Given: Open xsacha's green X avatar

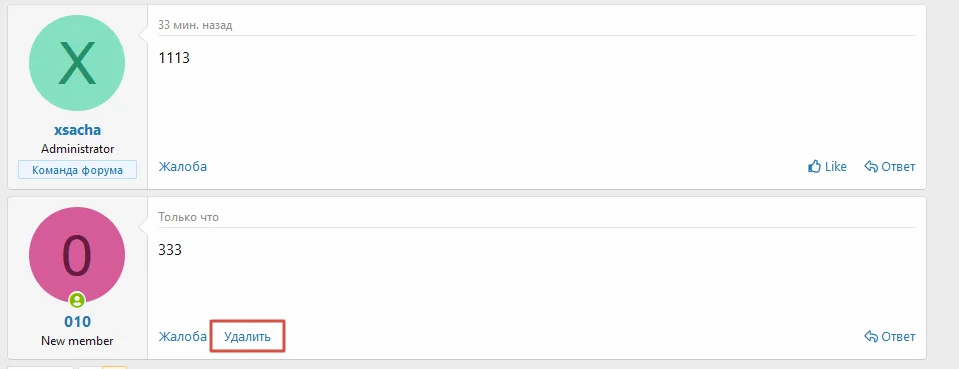Looking at the screenshot, I should click(77, 63).
